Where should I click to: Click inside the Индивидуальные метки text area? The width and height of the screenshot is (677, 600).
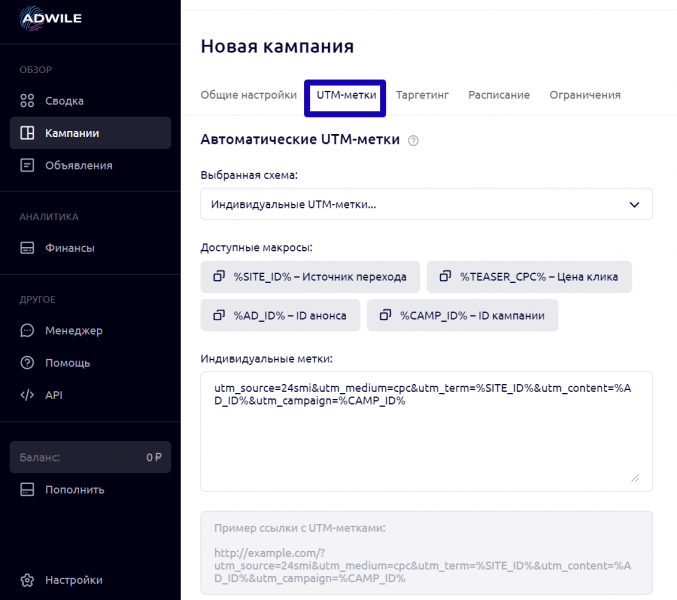[x=427, y=432]
